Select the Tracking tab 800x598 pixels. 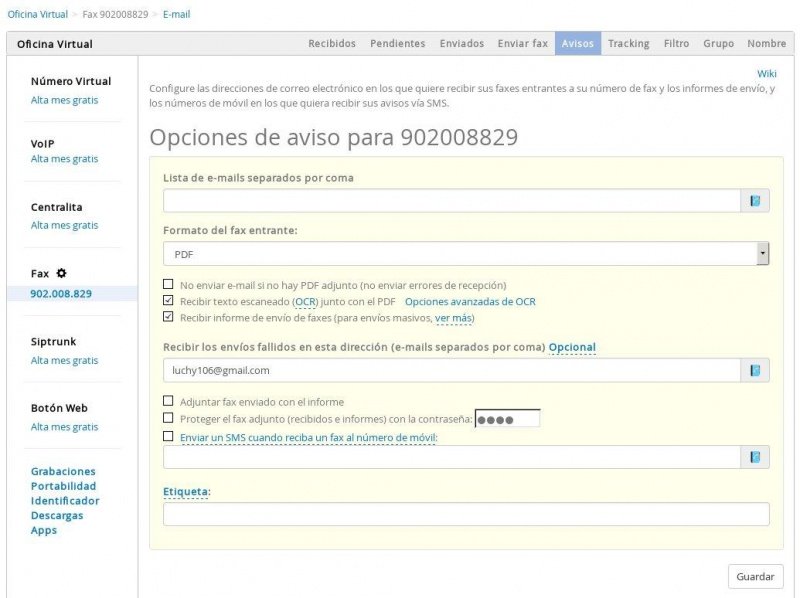point(630,43)
